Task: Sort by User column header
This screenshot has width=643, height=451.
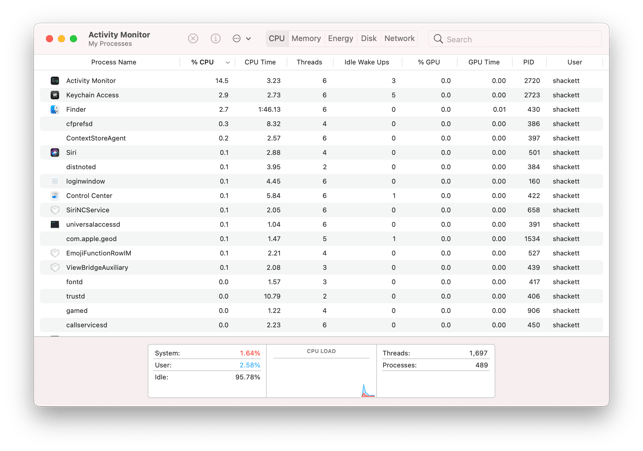Action: click(575, 62)
